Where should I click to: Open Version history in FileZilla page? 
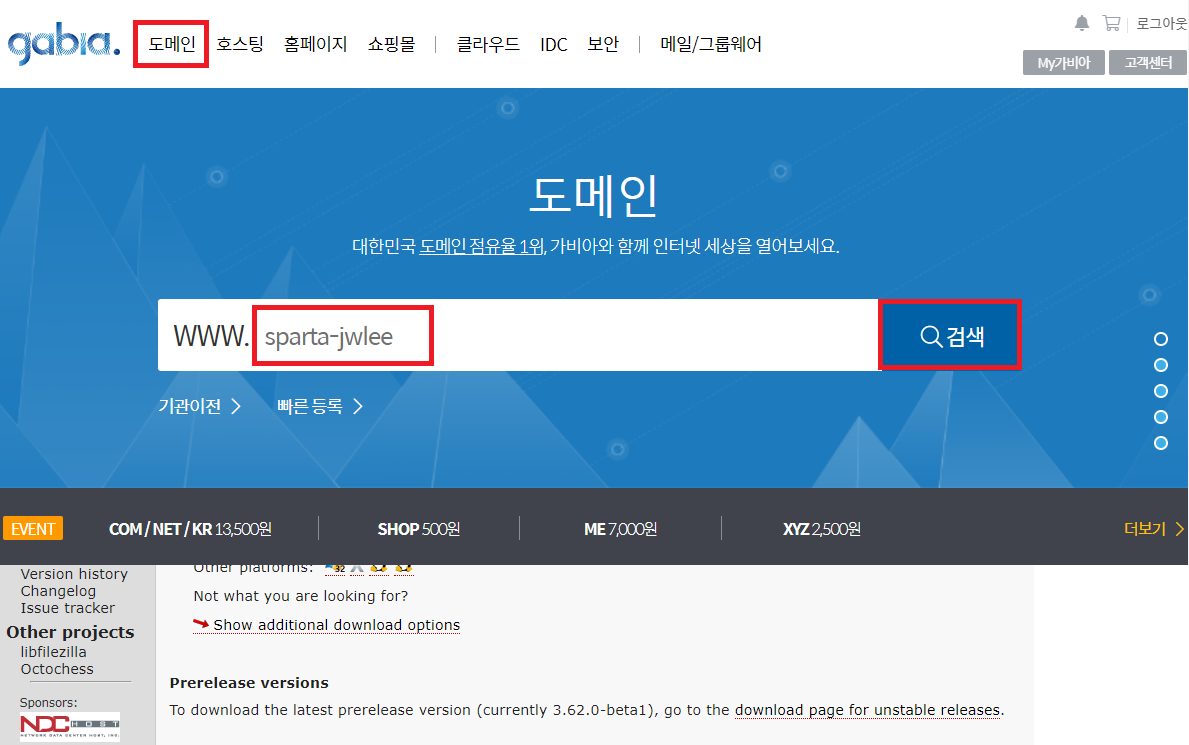74,574
